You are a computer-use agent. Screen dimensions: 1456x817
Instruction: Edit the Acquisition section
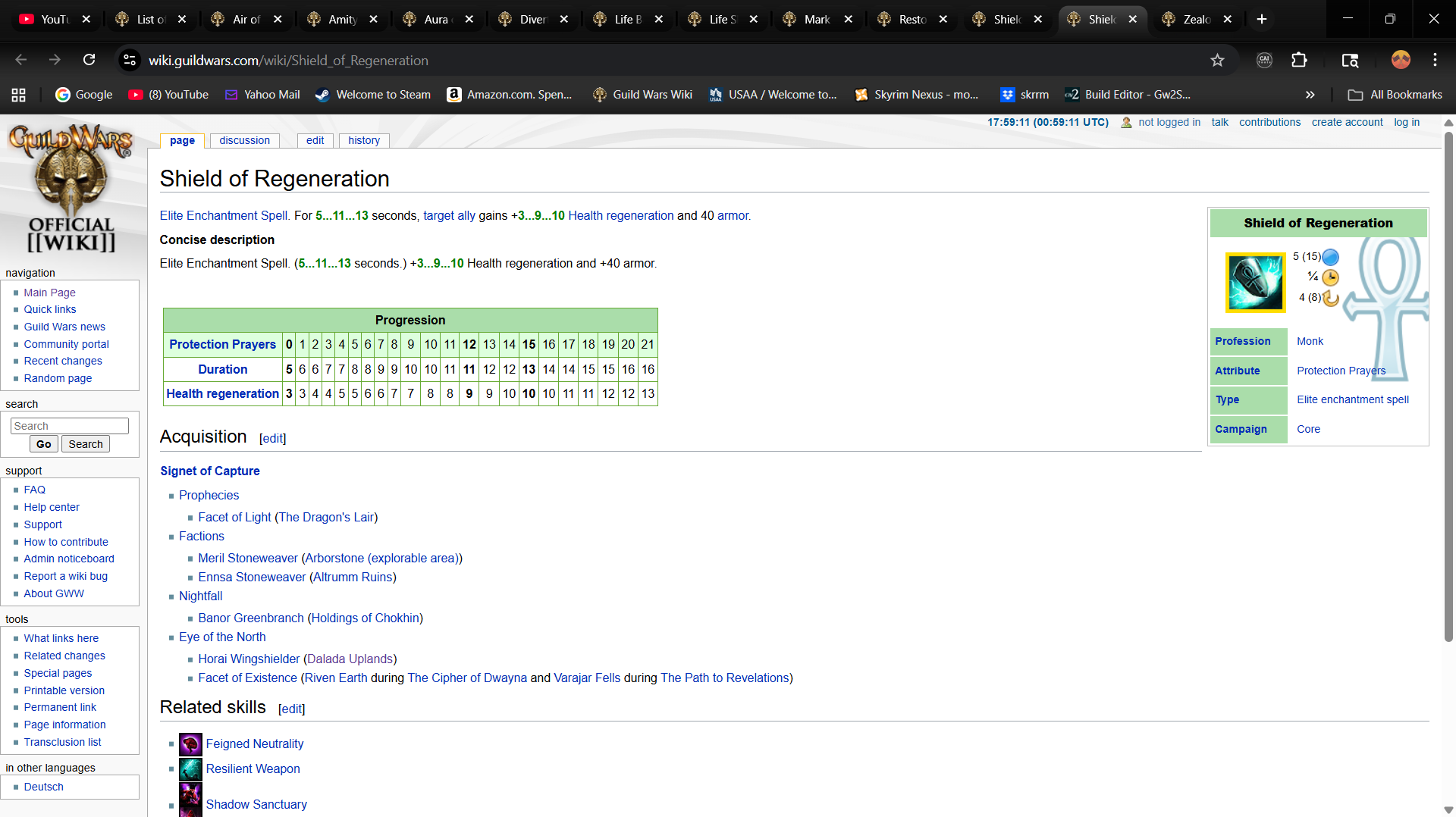pyautogui.click(x=272, y=439)
